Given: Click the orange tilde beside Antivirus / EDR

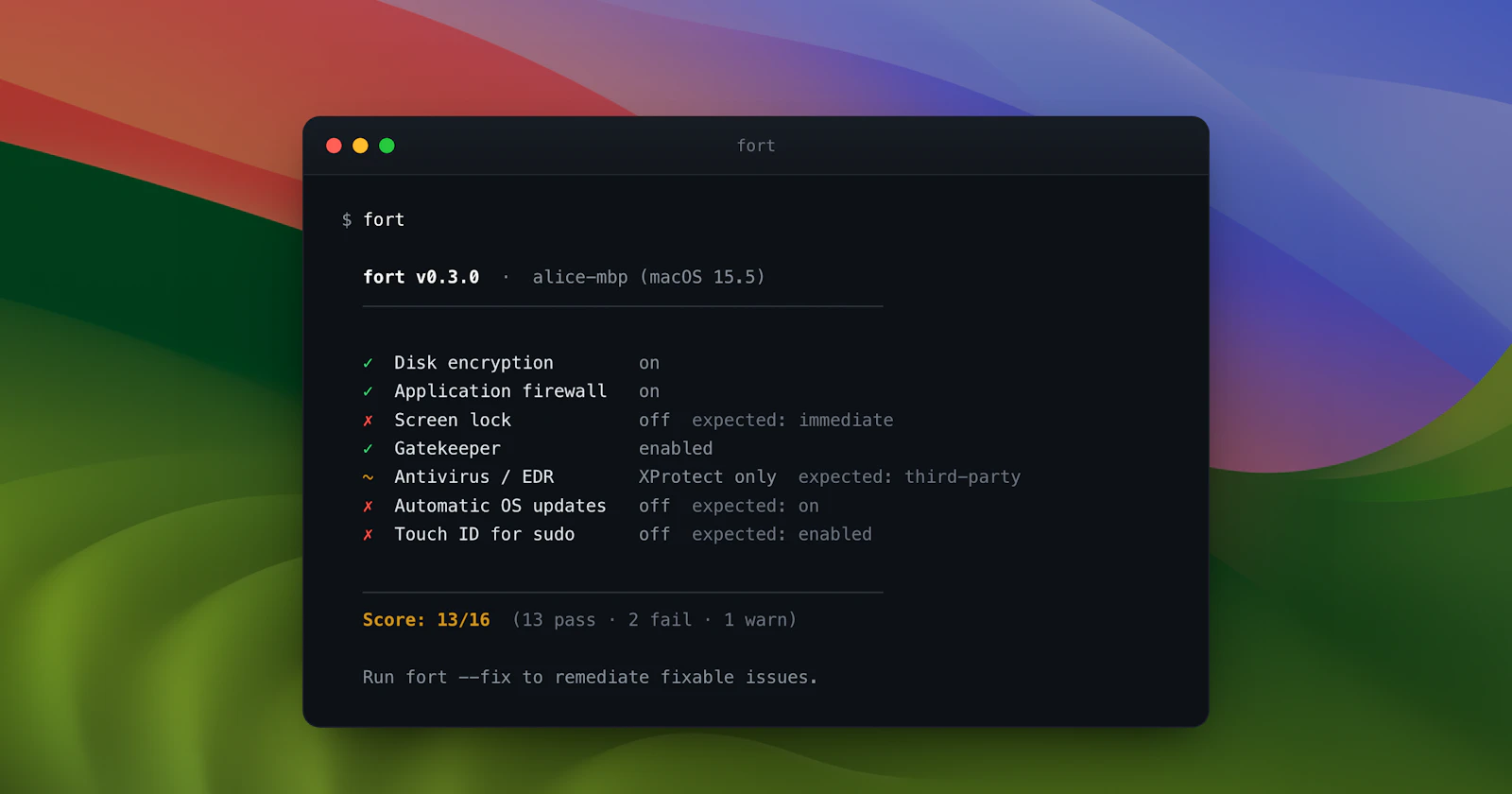Looking at the screenshot, I should [x=368, y=477].
